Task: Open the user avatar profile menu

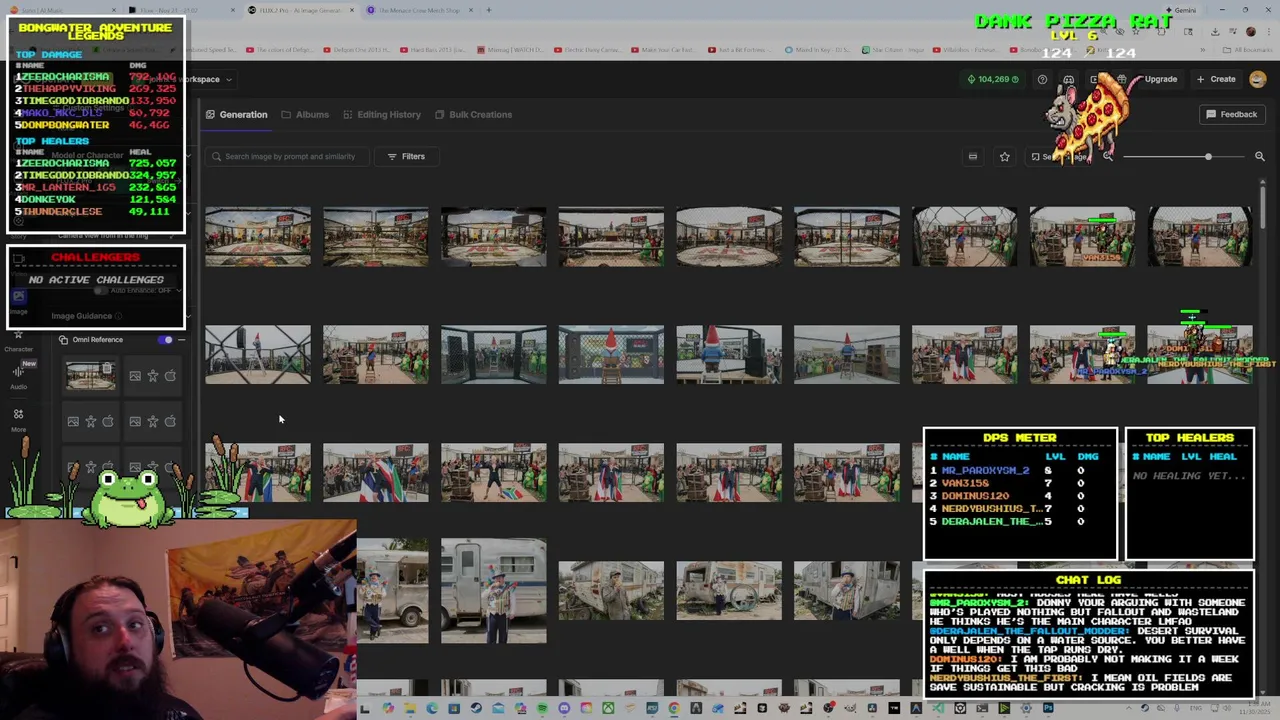Action: click(1258, 79)
